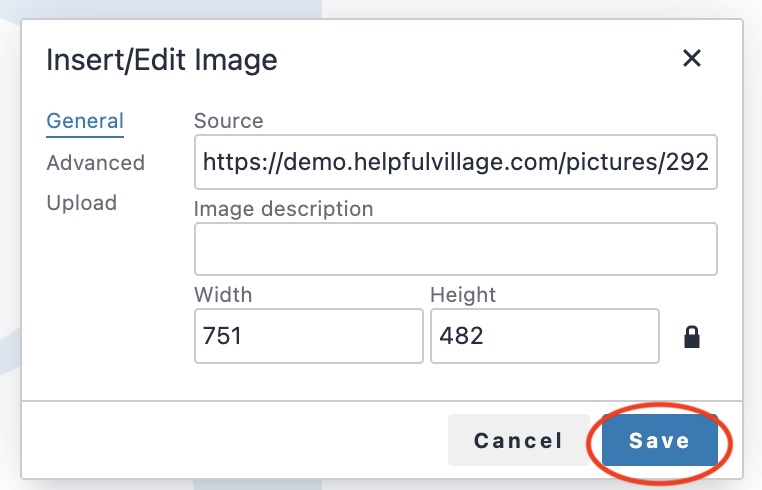Click the Height label
This screenshot has width=762, height=490.
coord(463,295)
